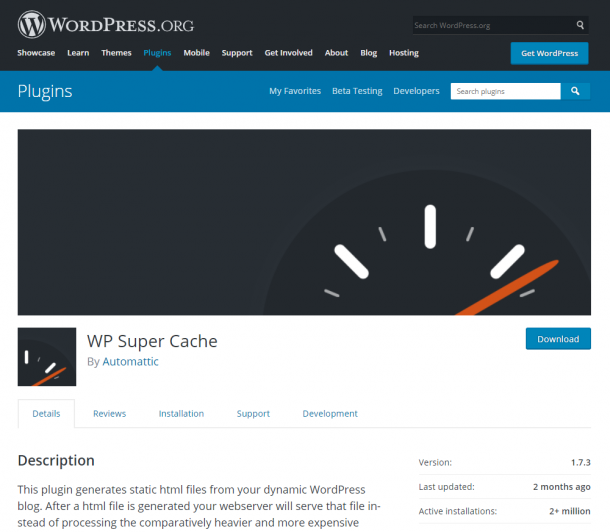610x532 pixels.
Task: Click the '2 months ago' value
Action: (x=562, y=487)
